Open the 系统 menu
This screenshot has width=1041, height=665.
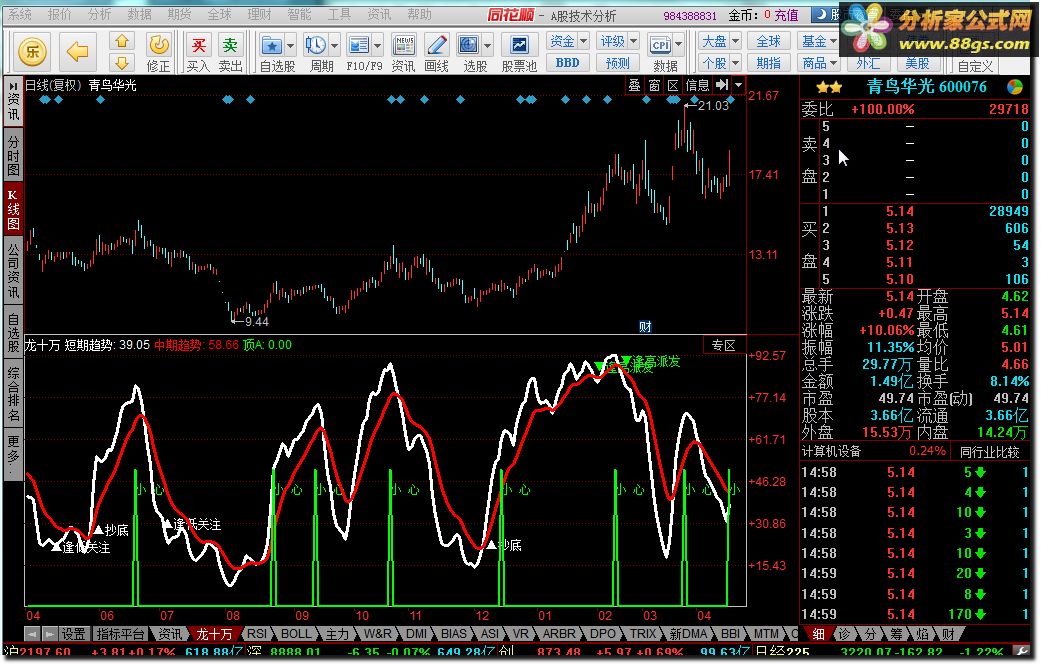click(x=20, y=14)
